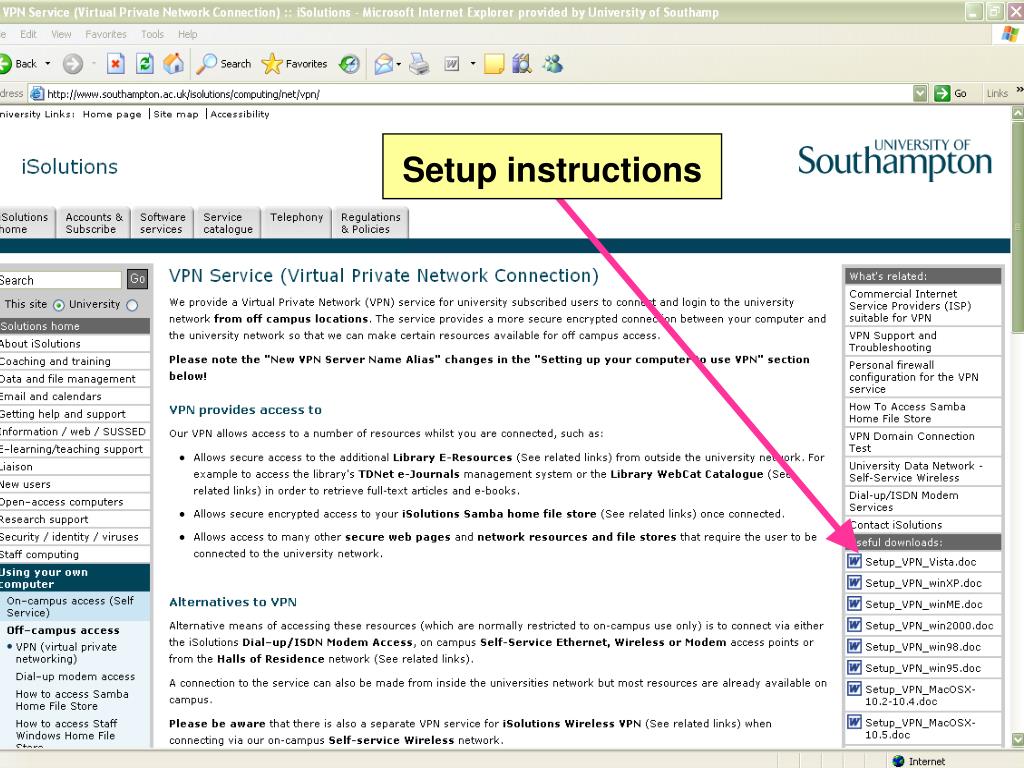Click the page scrollbar up arrow
This screenshot has width=1024, height=768.
click(1017, 113)
